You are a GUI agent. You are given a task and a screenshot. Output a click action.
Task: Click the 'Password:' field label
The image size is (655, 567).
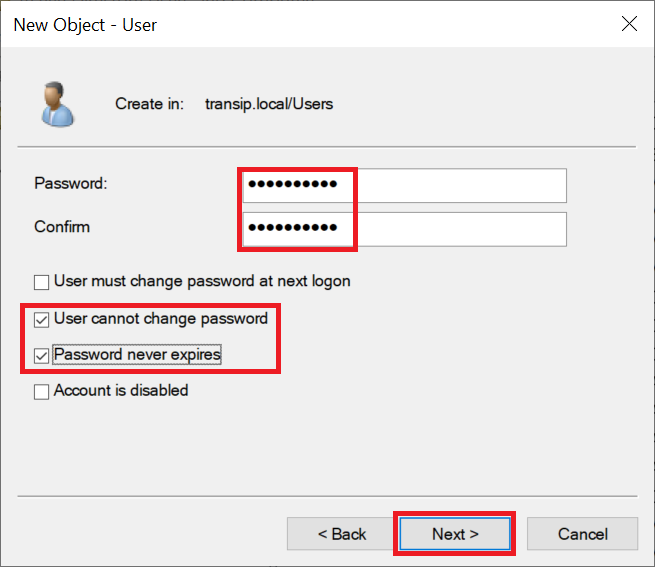coord(70,184)
